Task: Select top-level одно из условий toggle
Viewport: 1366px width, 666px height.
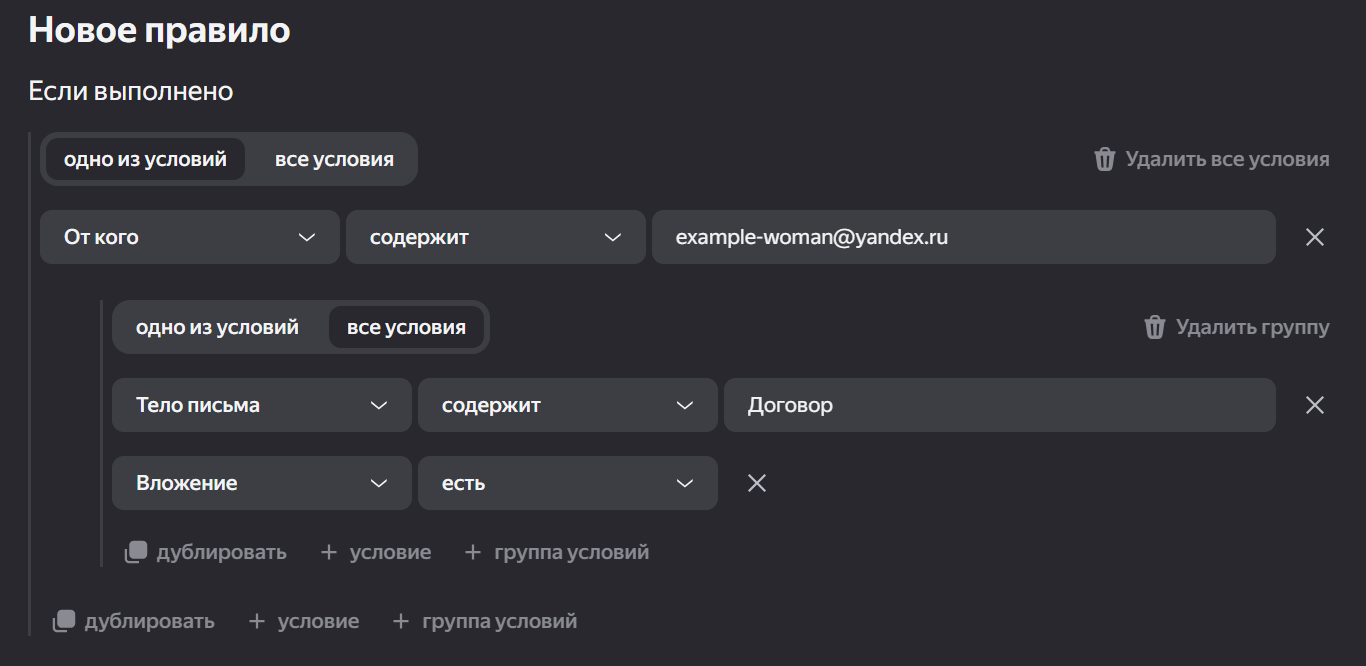Action: point(145,159)
